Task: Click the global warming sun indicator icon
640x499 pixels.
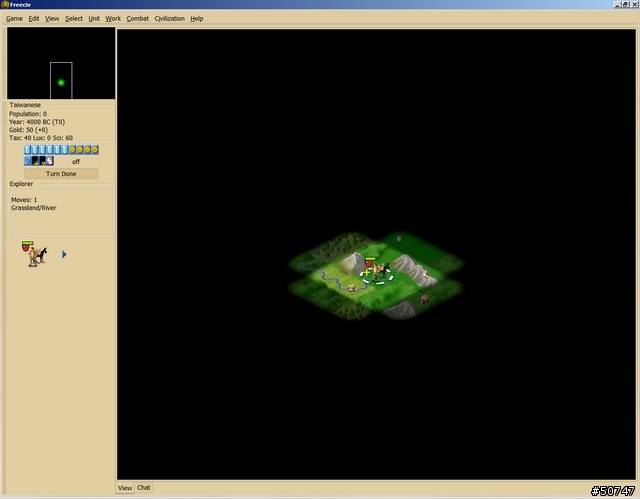Action: [35, 161]
